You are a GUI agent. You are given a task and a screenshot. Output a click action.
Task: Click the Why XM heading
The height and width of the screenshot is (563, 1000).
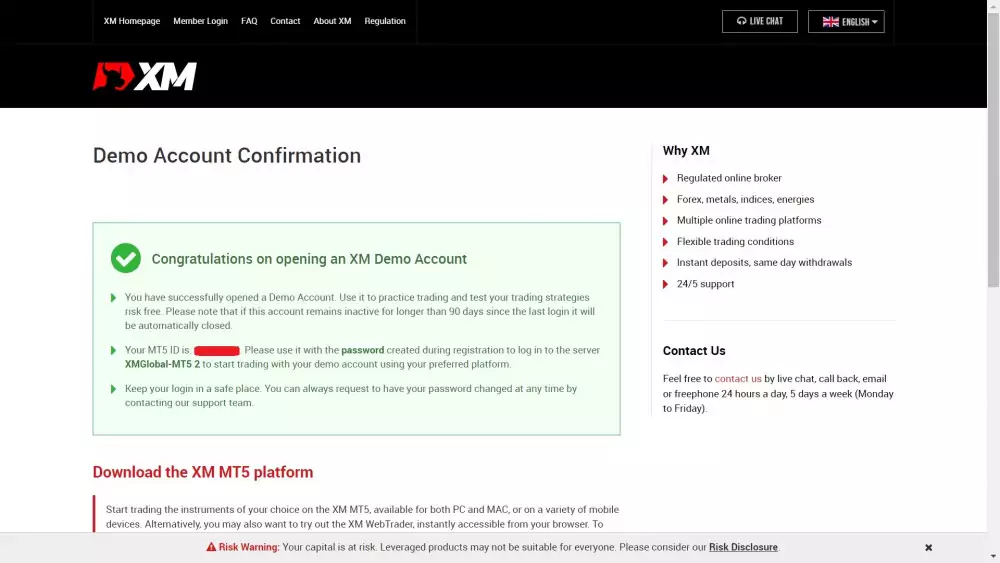click(686, 150)
